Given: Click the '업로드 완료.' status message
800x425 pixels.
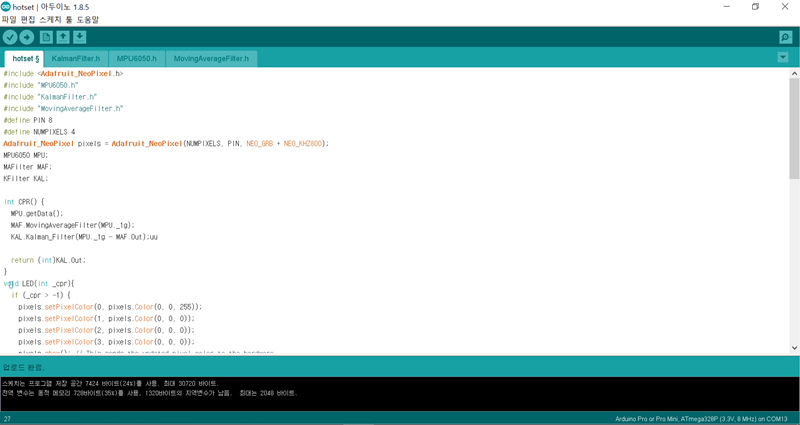Looking at the screenshot, I should (23, 367).
